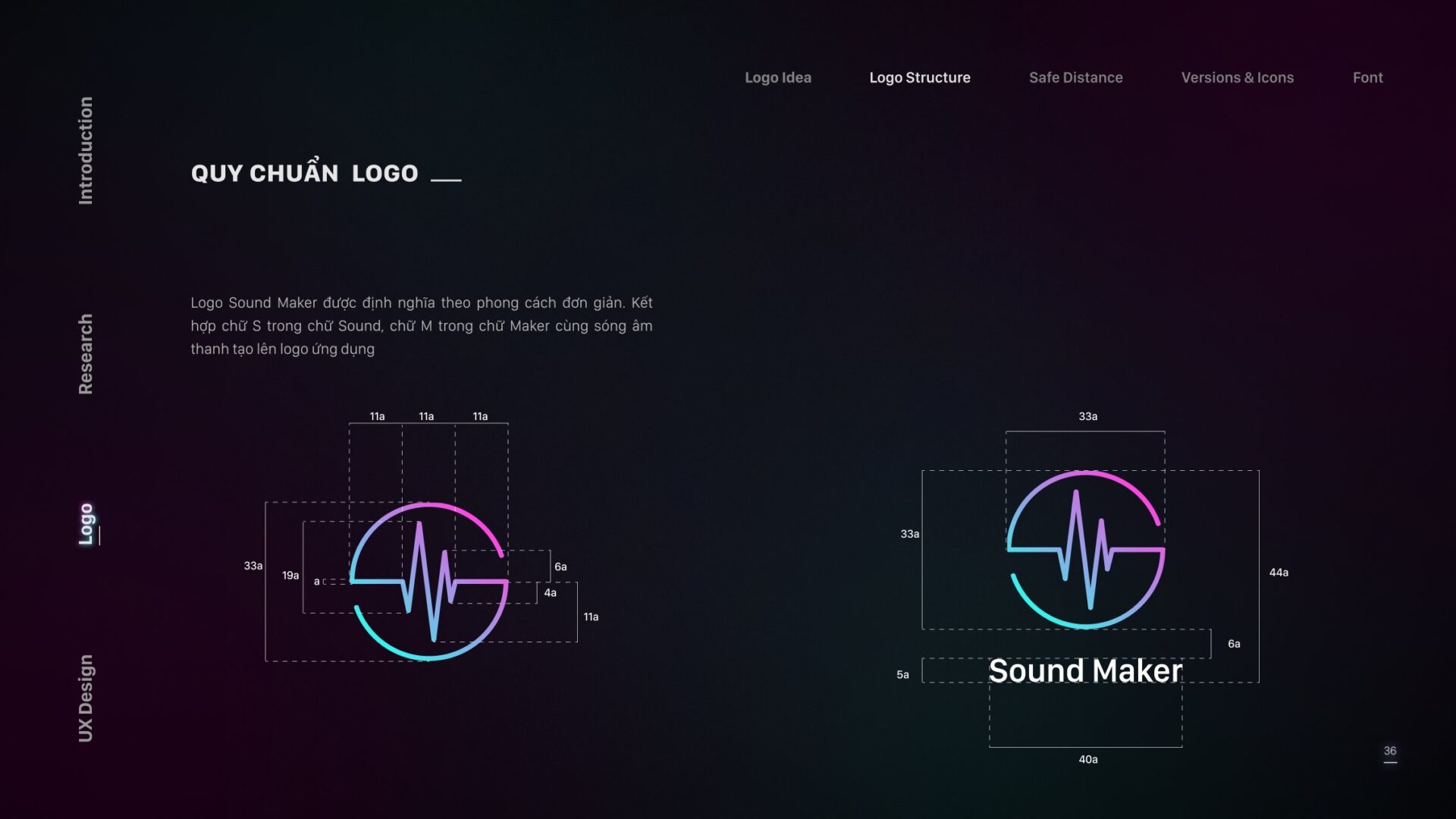Select the Logo Structure tab
This screenshot has width=1456, height=819.
click(x=919, y=77)
